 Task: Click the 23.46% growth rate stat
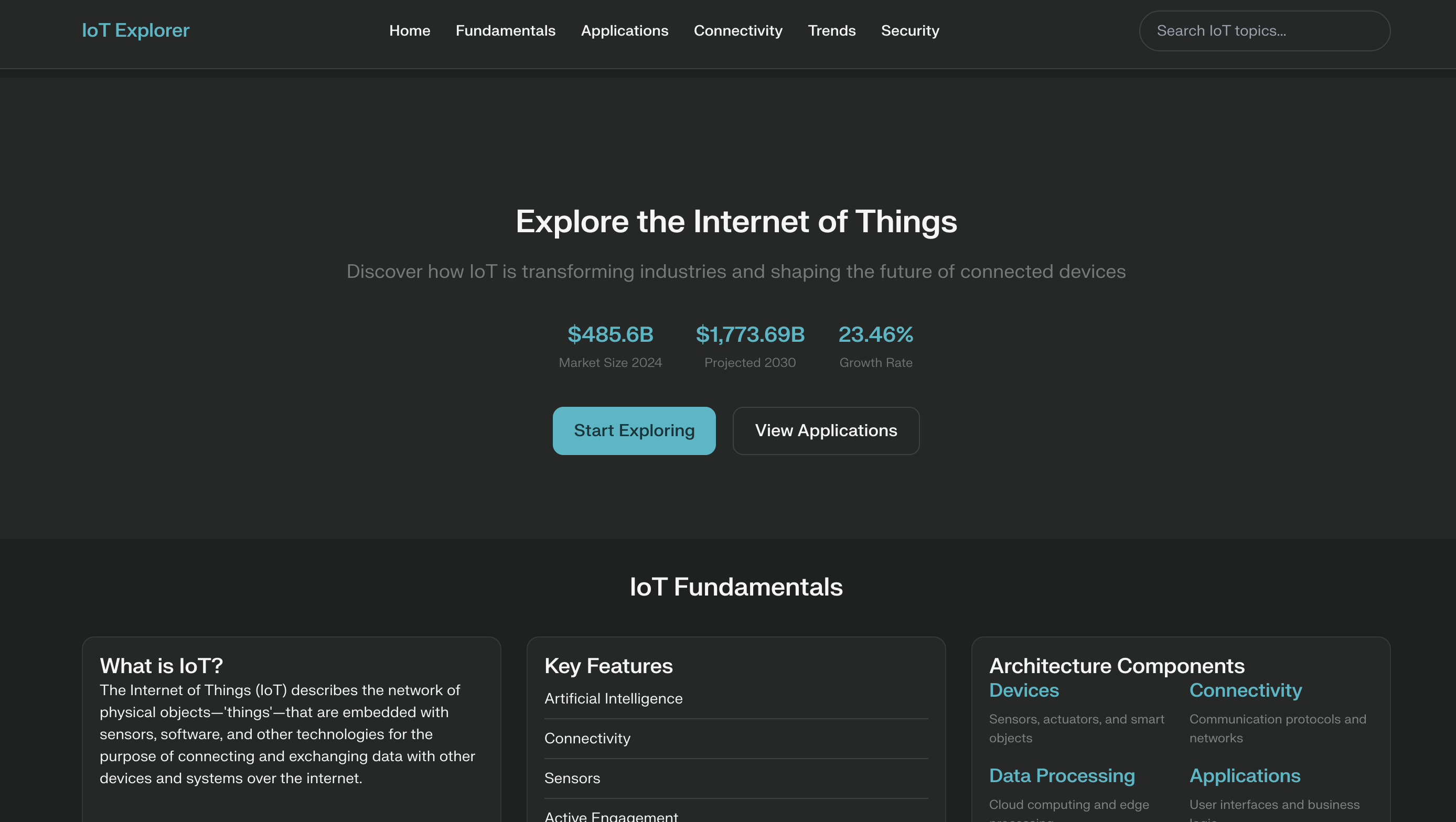(875, 334)
